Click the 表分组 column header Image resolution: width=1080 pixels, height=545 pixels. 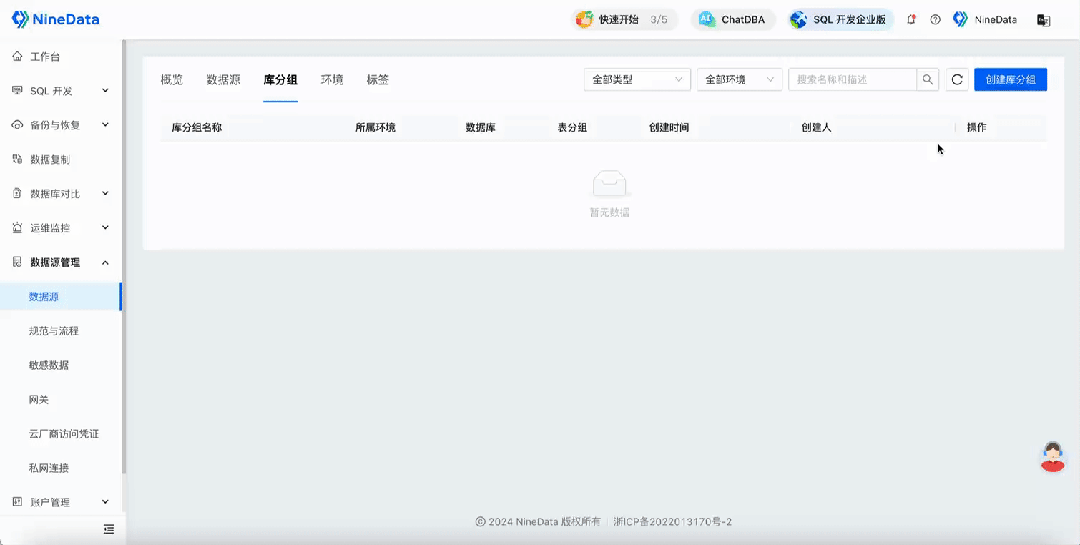pyautogui.click(x=572, y=127)
